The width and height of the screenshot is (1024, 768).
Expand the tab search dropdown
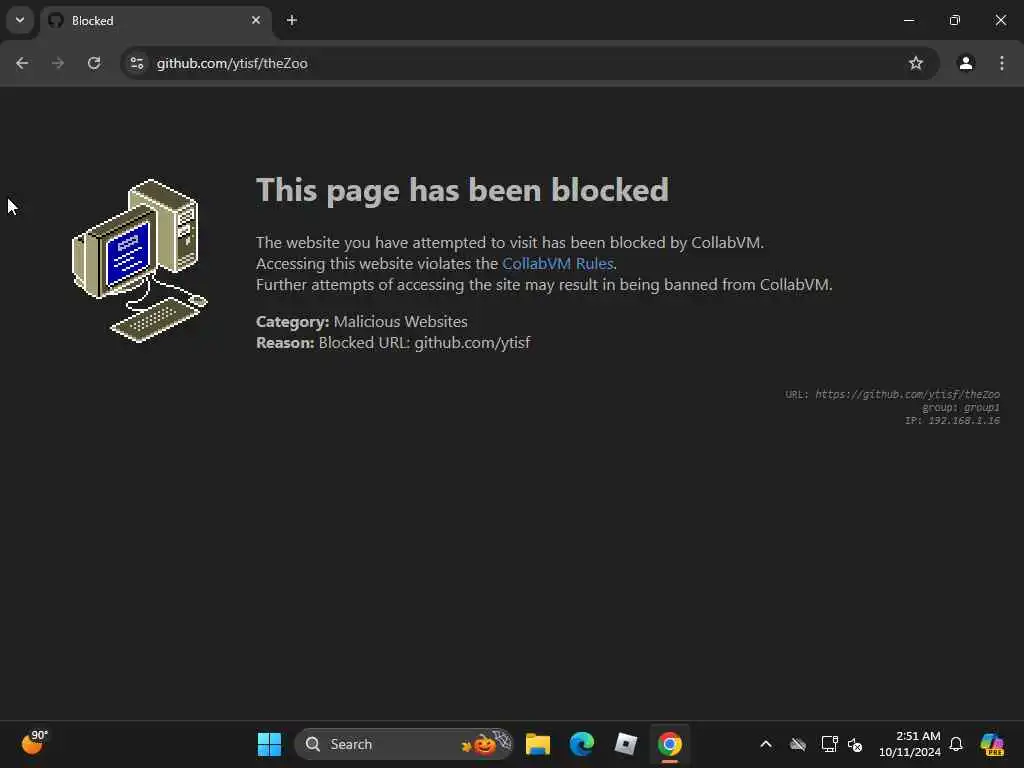coord(20,20)
